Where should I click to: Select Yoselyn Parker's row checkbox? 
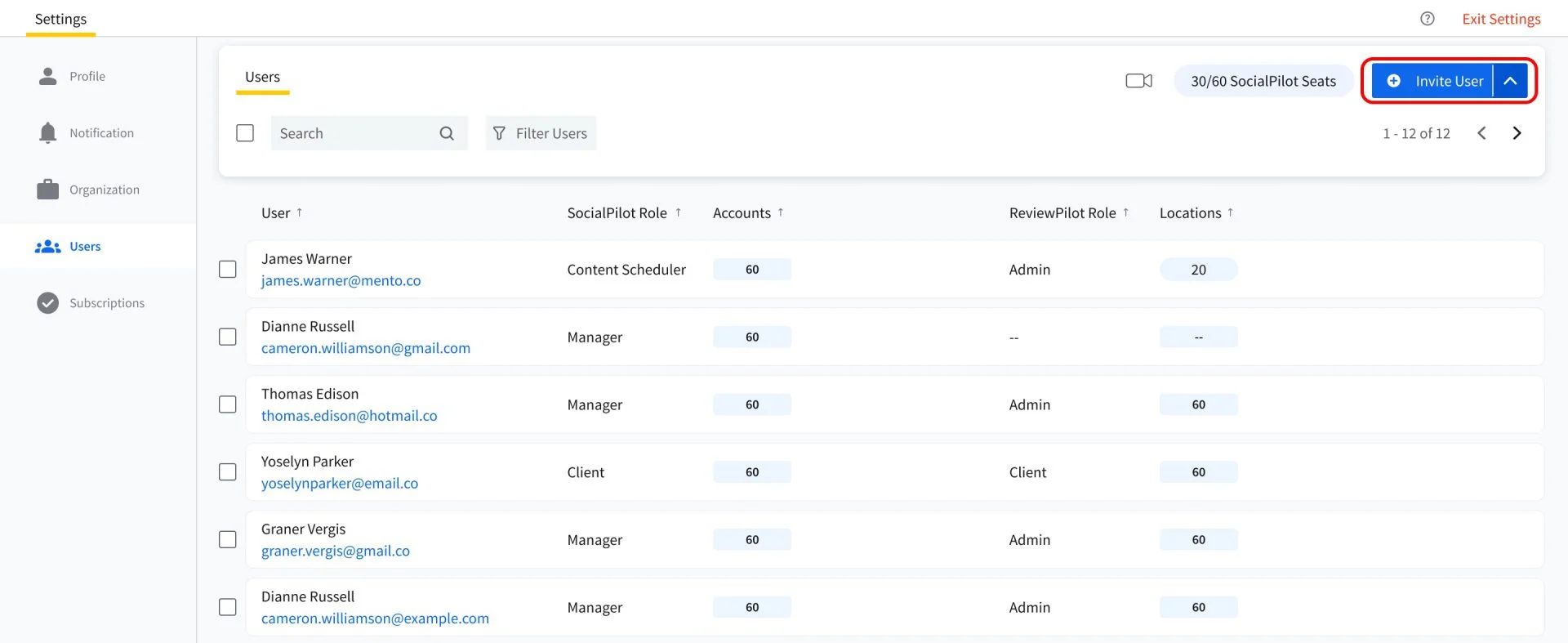pos(228,472)
